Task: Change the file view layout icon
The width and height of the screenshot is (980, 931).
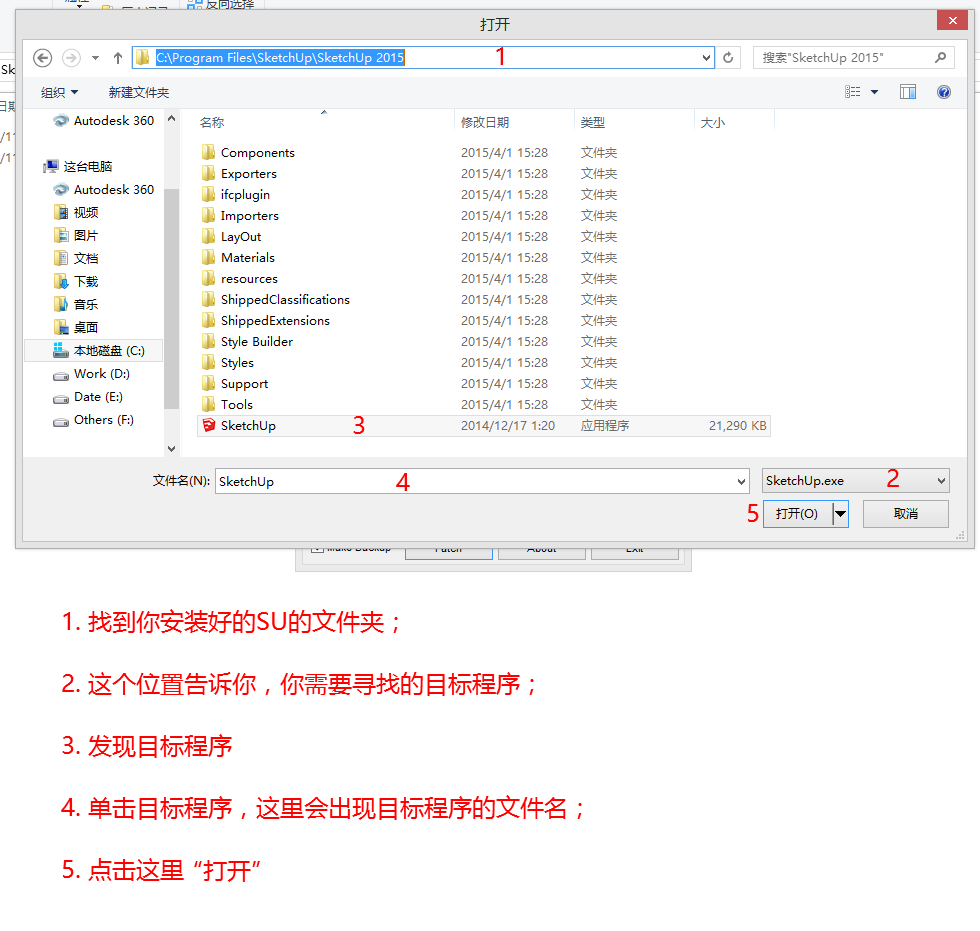Action: 852,92
